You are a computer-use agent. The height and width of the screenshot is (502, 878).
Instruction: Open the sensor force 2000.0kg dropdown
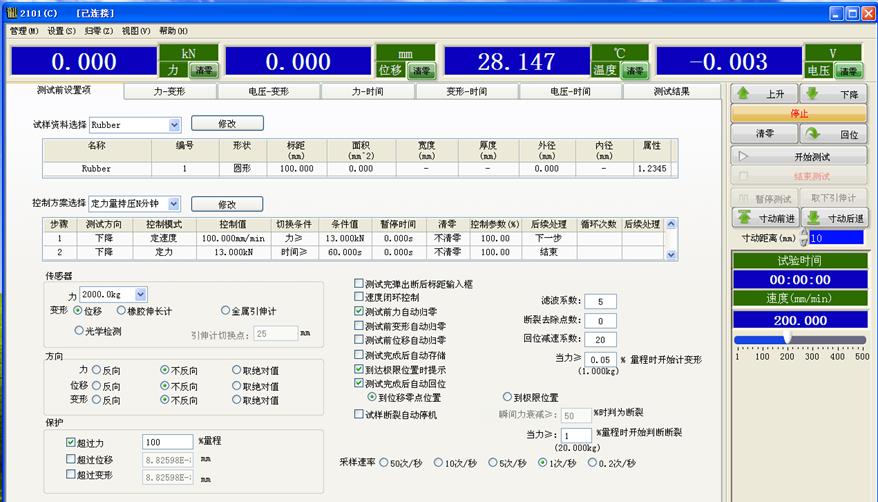[x=140, y=294]
